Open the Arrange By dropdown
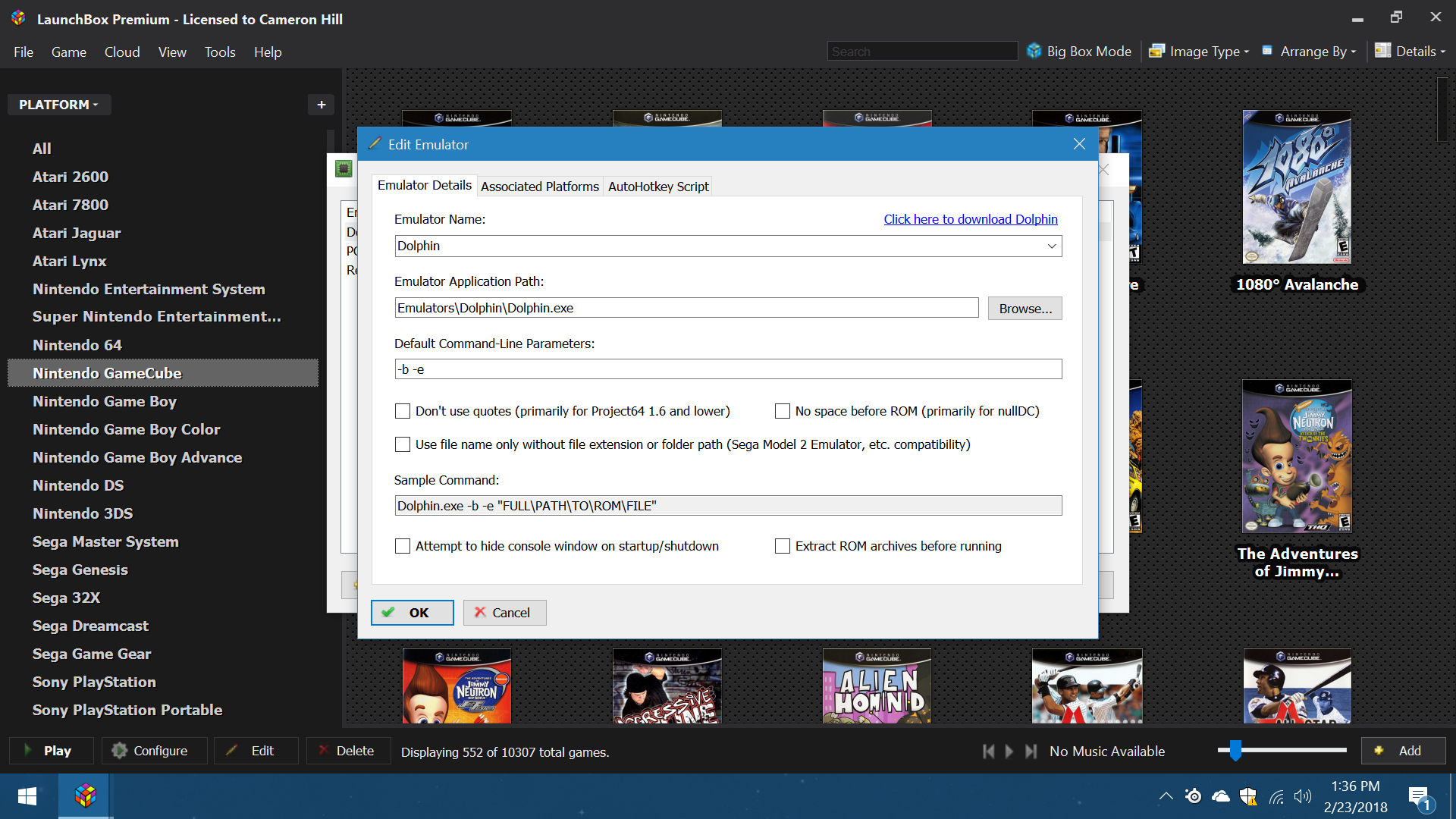Viewport: 1456px width, 819px height. coord(1310,52)
